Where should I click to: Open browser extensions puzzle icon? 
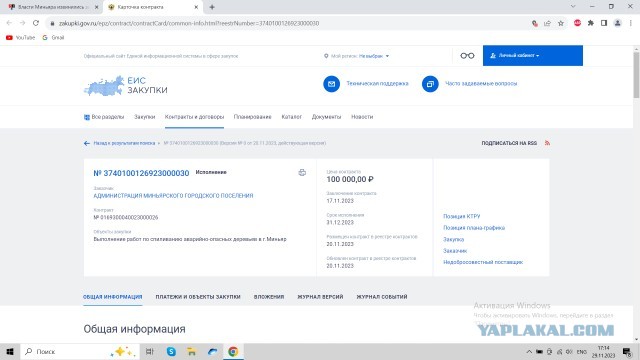(x=591, y=23)
